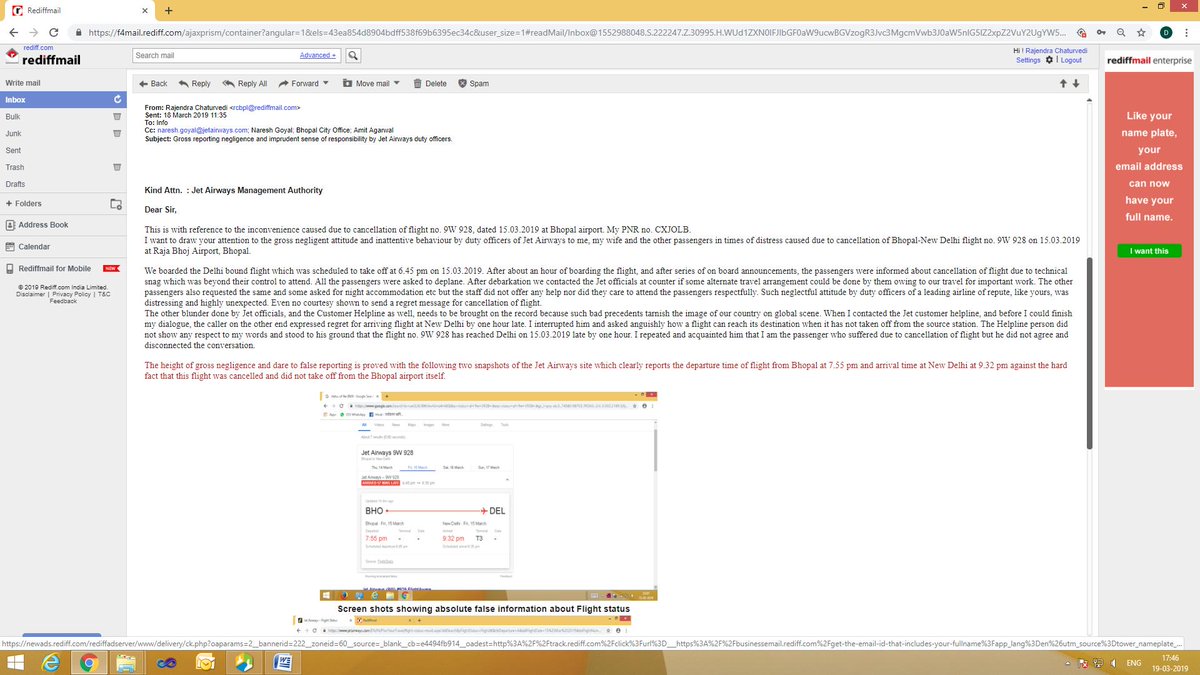
Task: Empty the Trash folder using its trash icon
Action: pos(117,167)
